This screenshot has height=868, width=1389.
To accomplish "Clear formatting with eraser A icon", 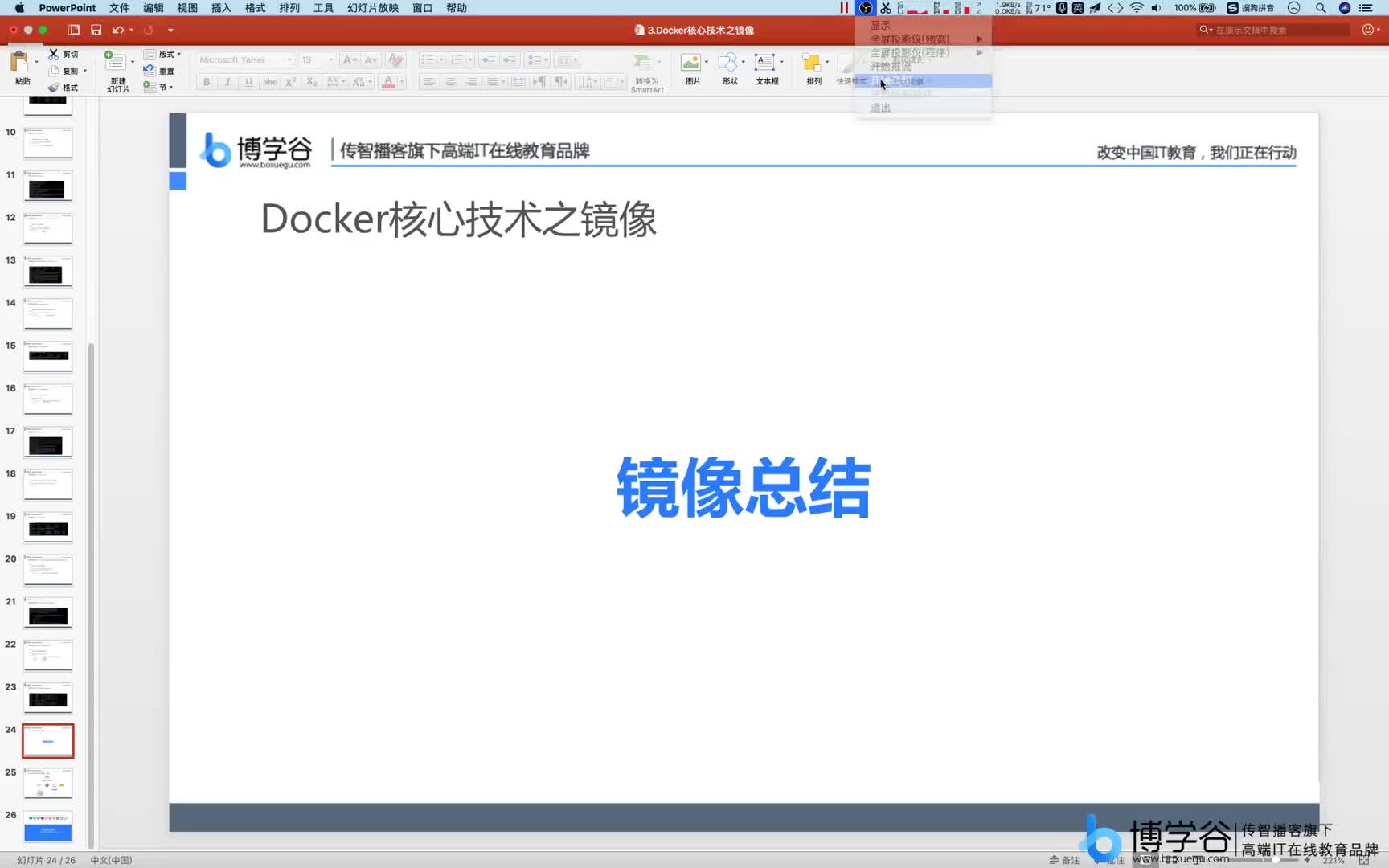I will pyautogui.click(x=395, y=60).
